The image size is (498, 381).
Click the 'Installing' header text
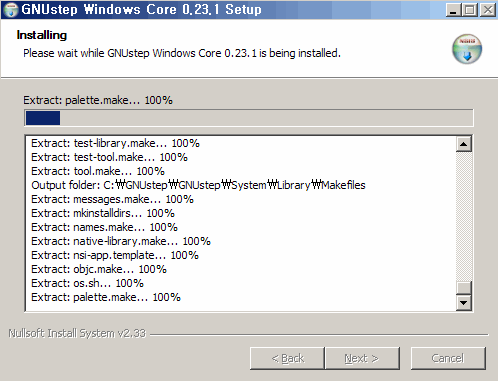point(42,35)
